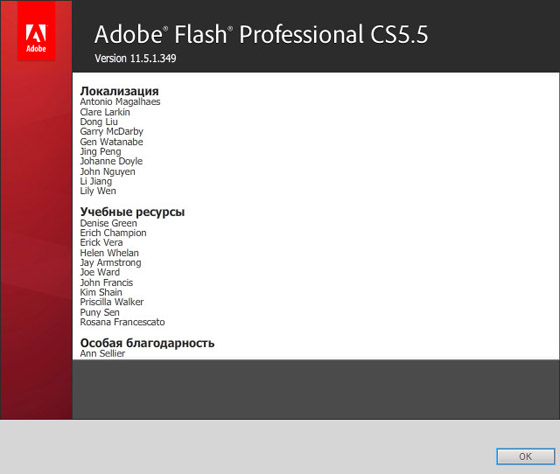Click the name Priscilla Walker
Viewport: 560px width, 474px height.
(112, 302)
